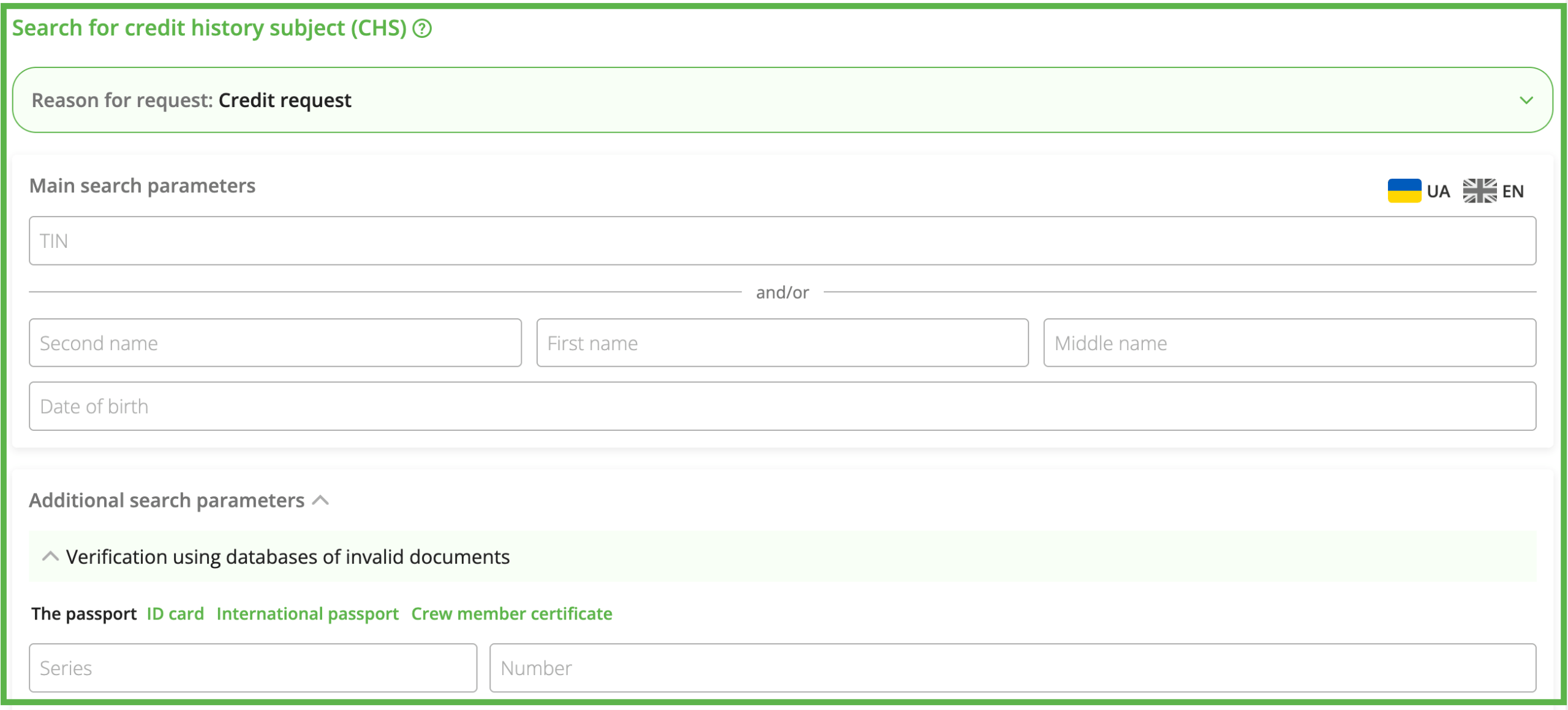Select the ID card tab

(x=175, y=613)
